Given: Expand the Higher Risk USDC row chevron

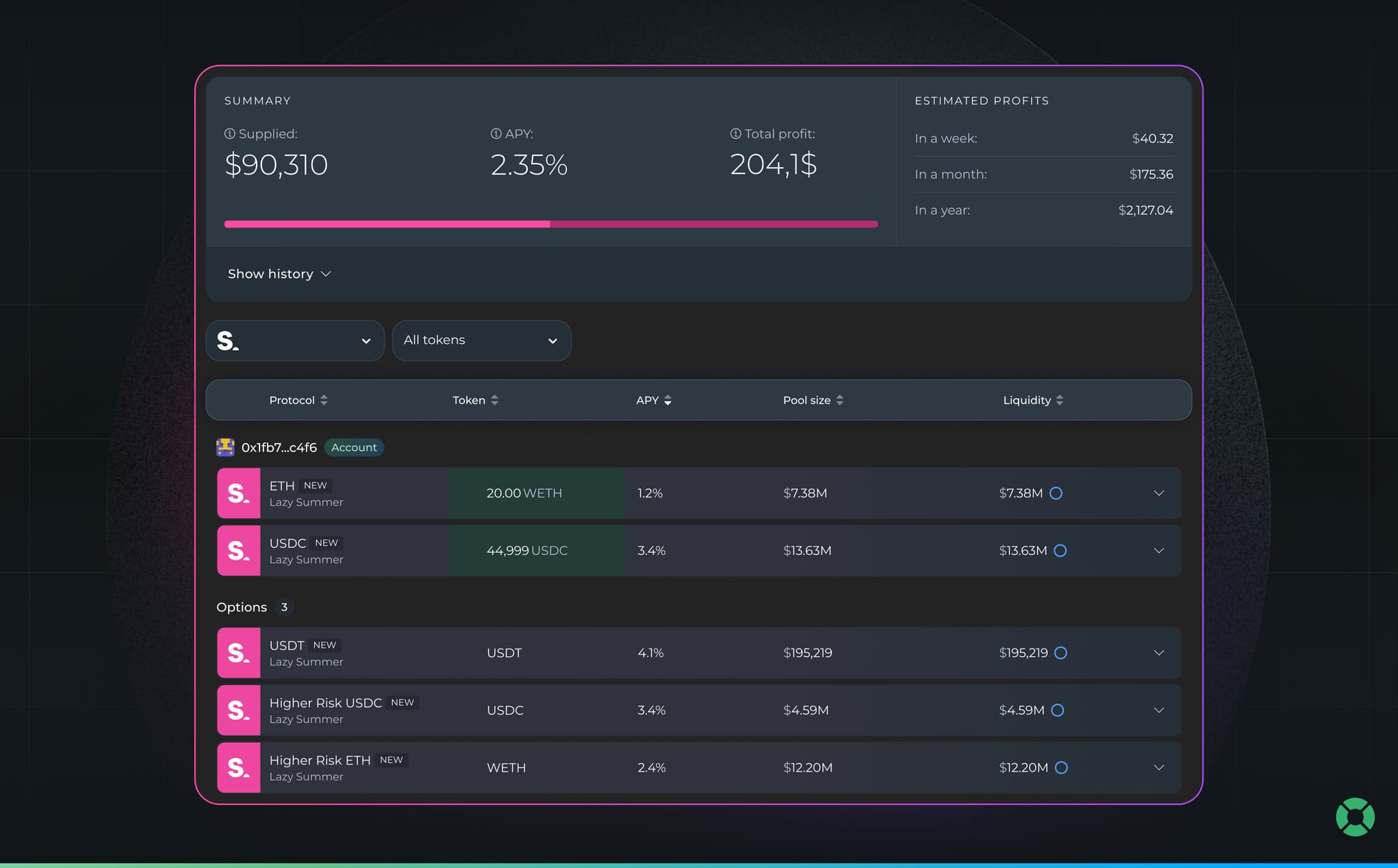Looking at the screenshot, I should point(1158,710).
